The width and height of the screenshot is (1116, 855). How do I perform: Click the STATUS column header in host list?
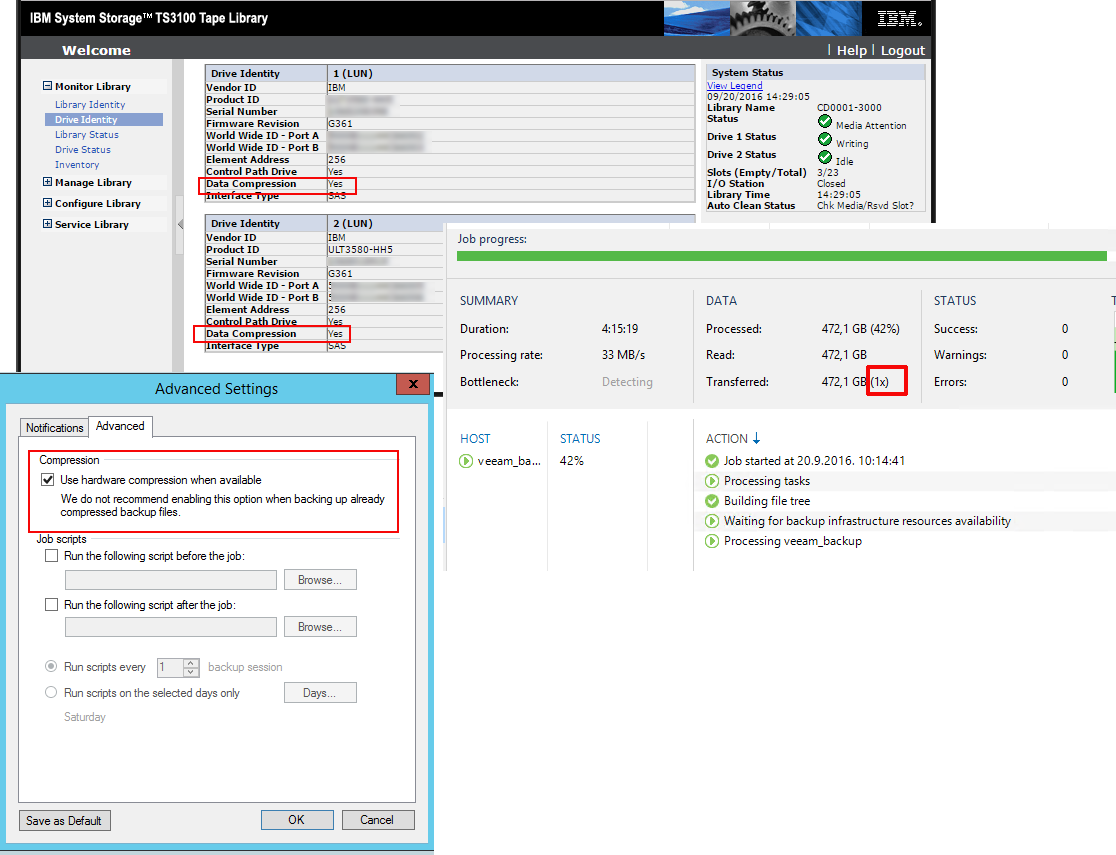coord(580,439)
